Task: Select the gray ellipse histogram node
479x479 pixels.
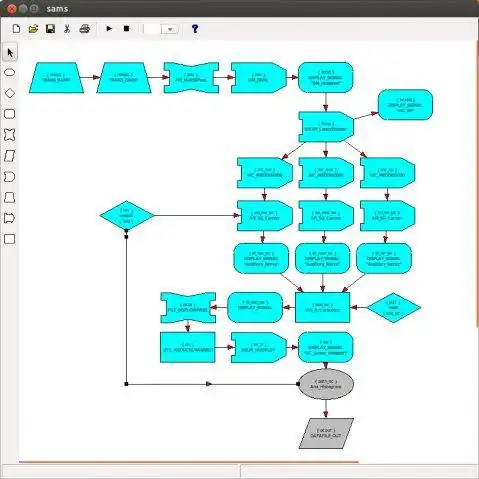Action: (x=326, y=384)
